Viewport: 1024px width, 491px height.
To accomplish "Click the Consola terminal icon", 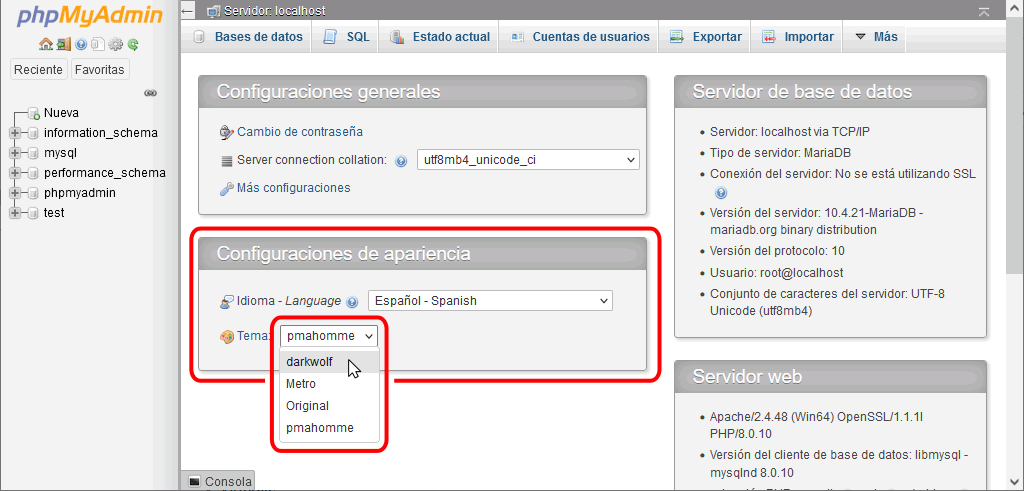I will [x=195, y=481].
